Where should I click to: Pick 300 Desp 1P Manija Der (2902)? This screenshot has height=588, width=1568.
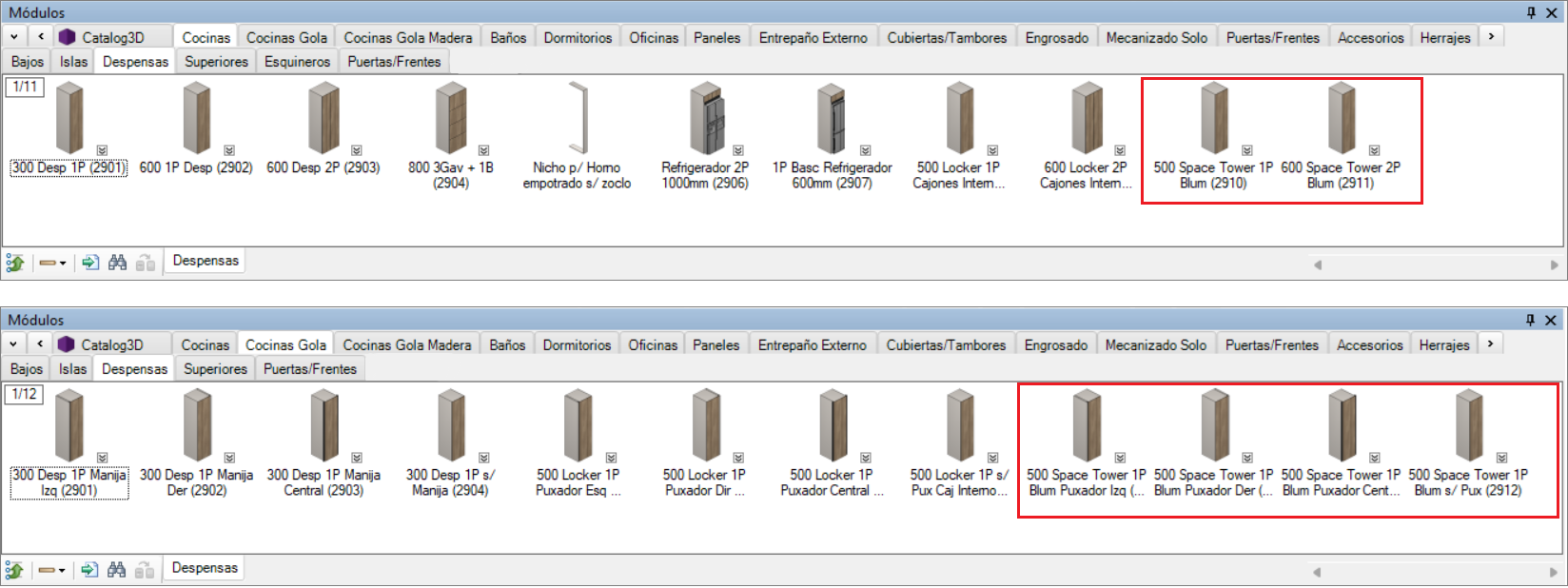point(196,425)
